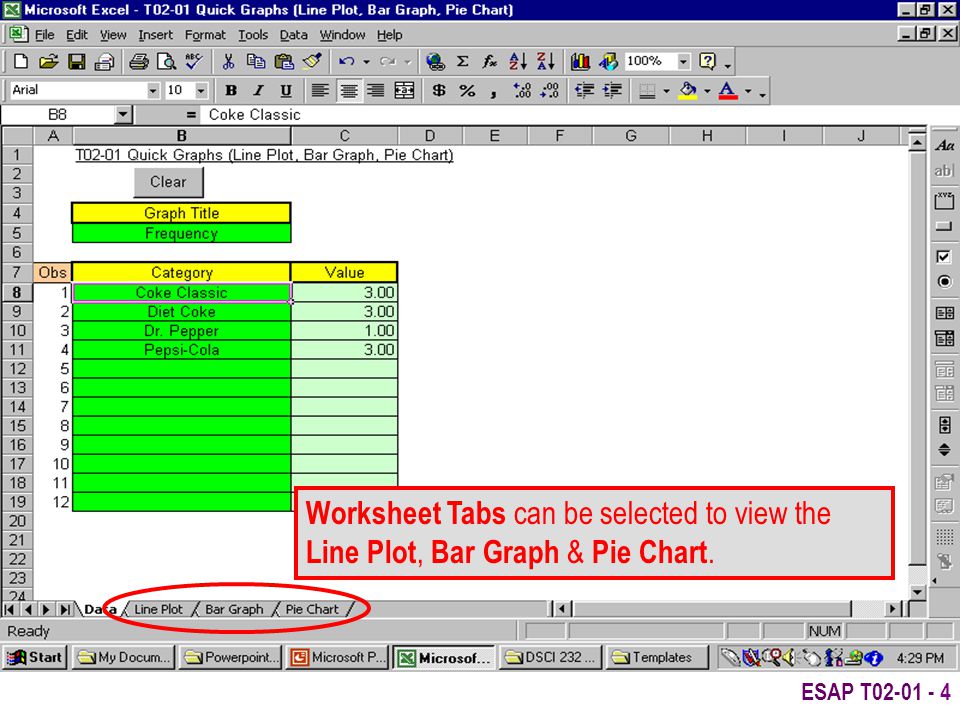Open the font size dropdown
The height and width of the screenshot is (720, 960).
coord(201,91)
